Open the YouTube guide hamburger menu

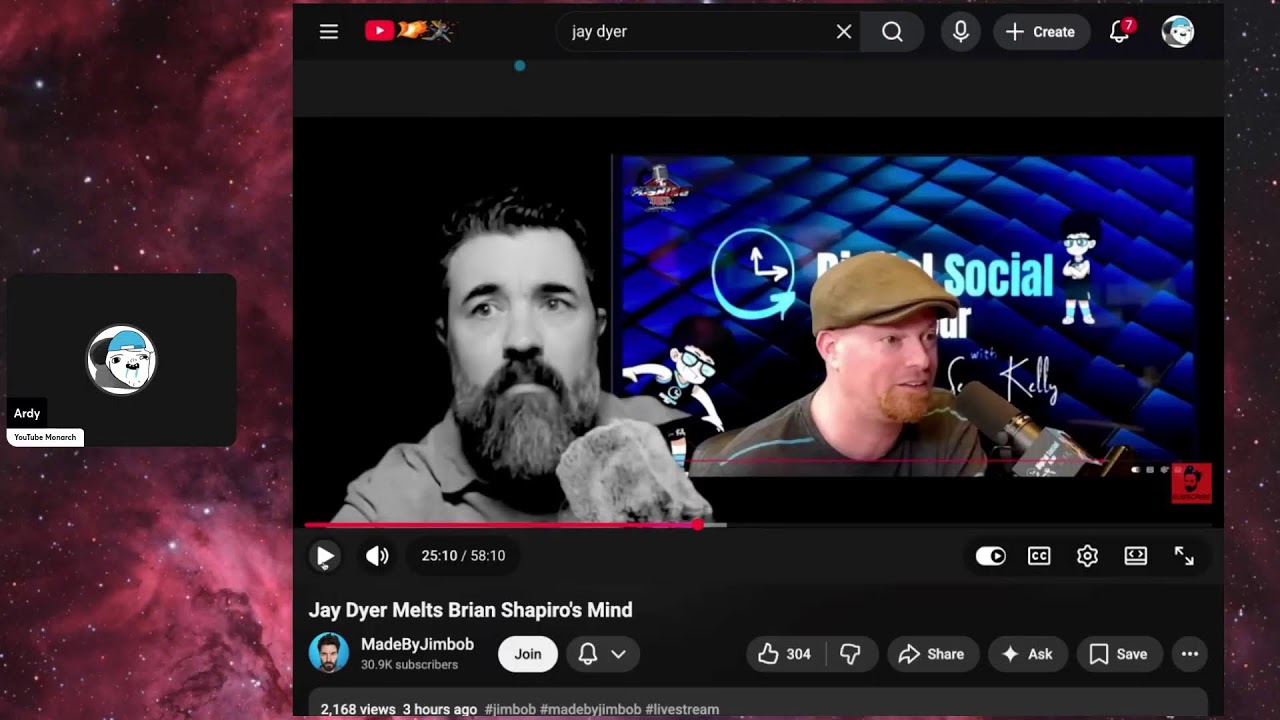coord(329,32)
